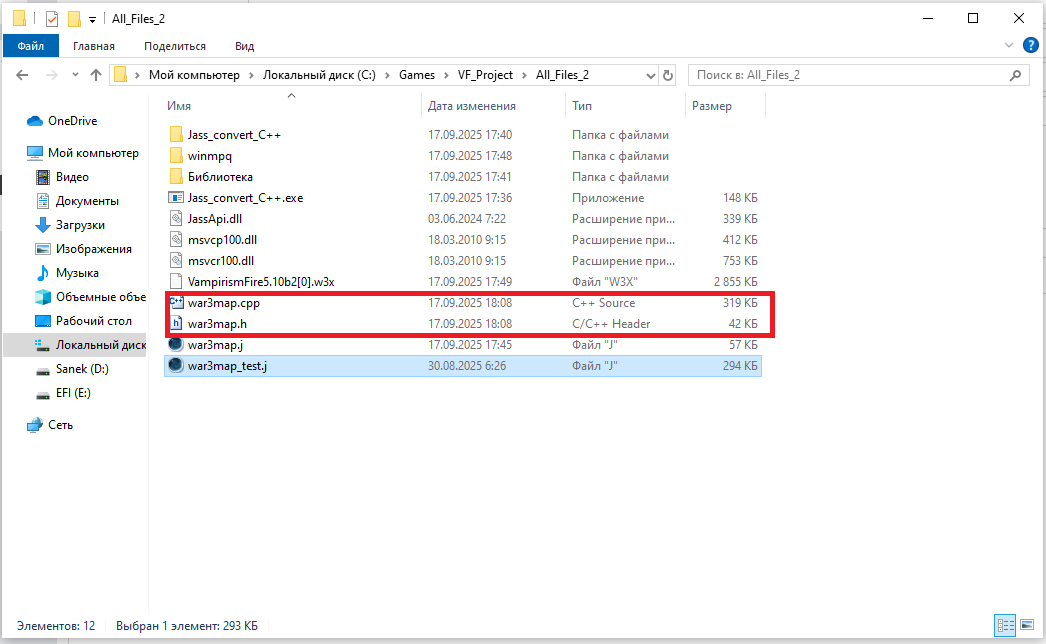
Task: Expand the chevron after Games in breadcrumb
Action: (446, 75)
